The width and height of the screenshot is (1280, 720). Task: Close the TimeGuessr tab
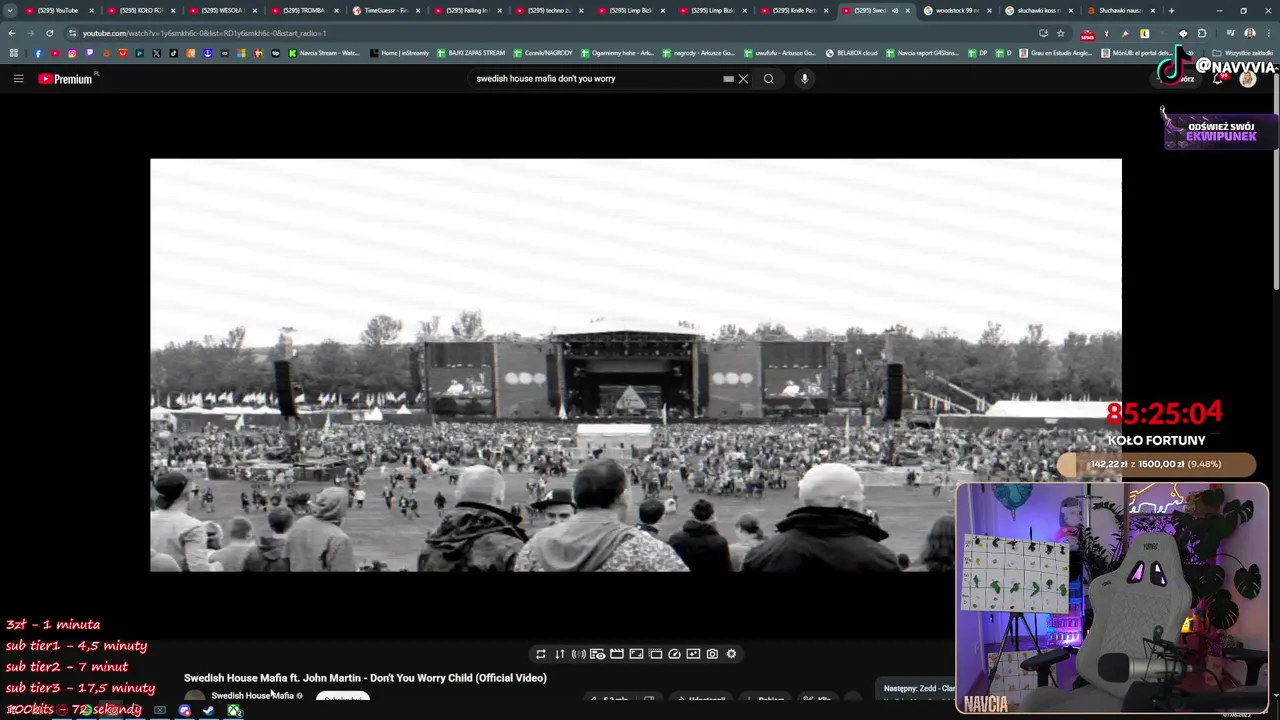coord(417,11)
